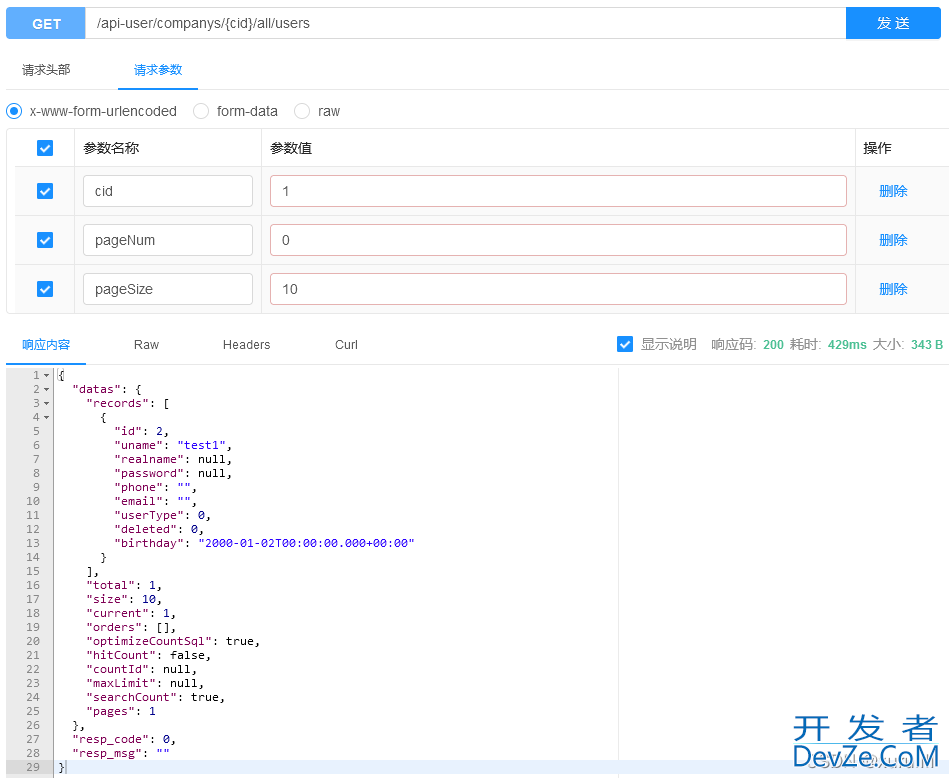Delete the pageNum parameter row

[893, 240]
